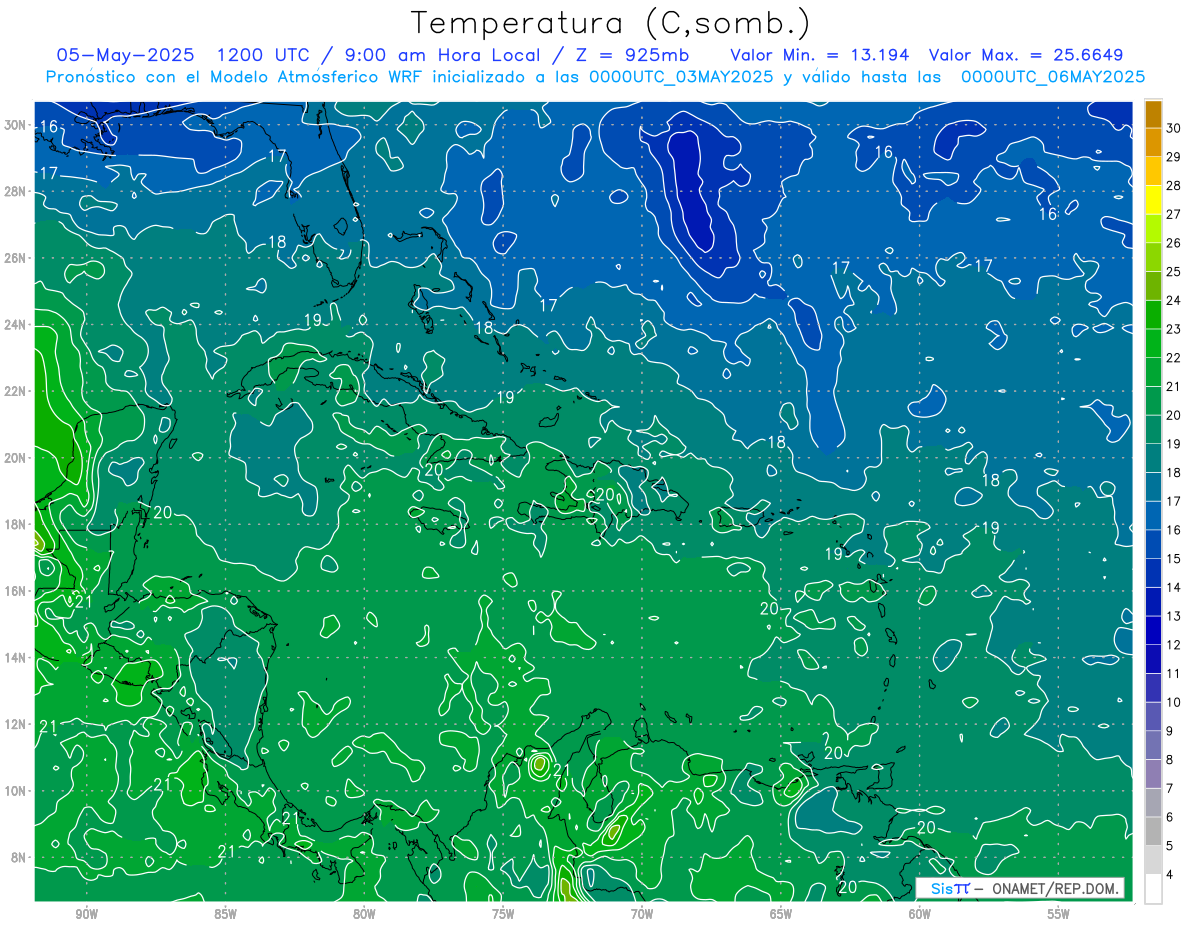Click the 25 label on the color scale
Image resolution: width=1200 pixels, height=927 pixels.
(x=1174, y=272)
